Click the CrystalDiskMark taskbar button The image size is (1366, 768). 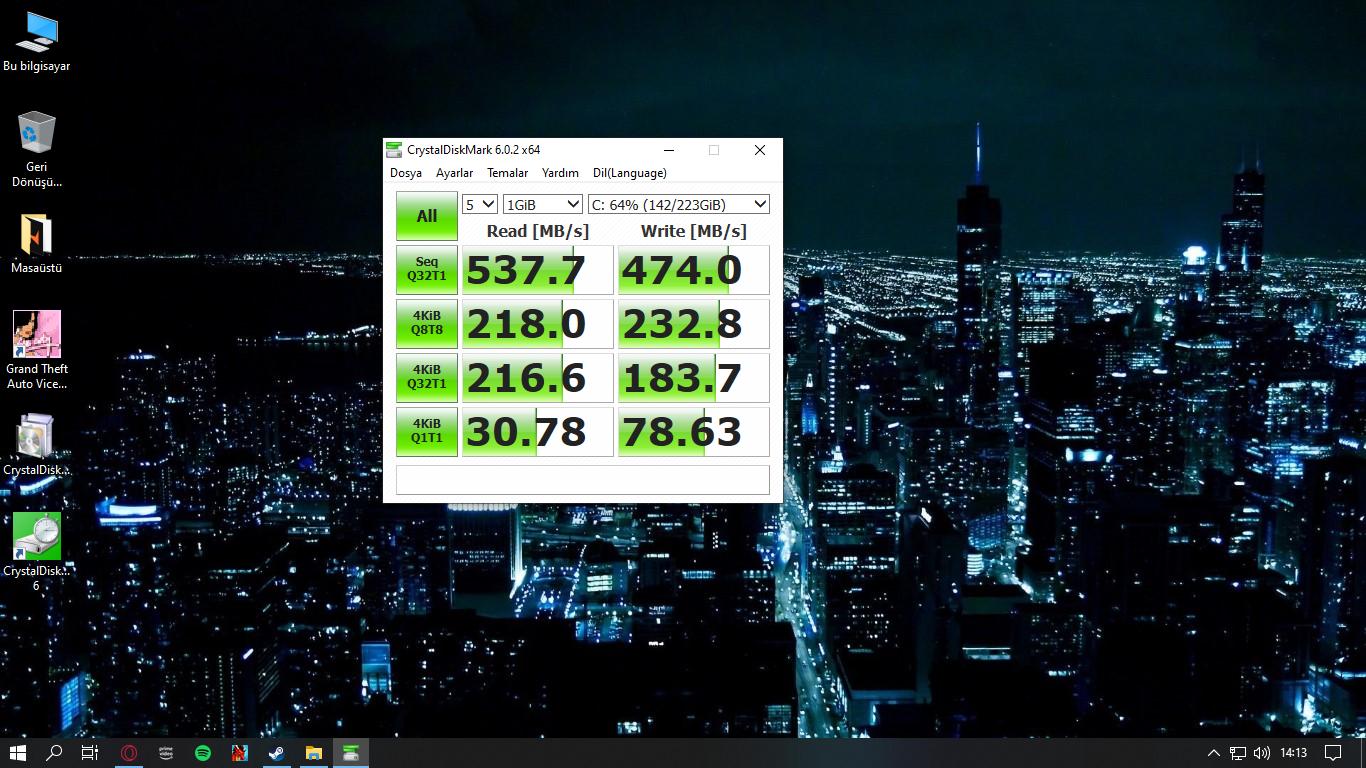(351, 753)
